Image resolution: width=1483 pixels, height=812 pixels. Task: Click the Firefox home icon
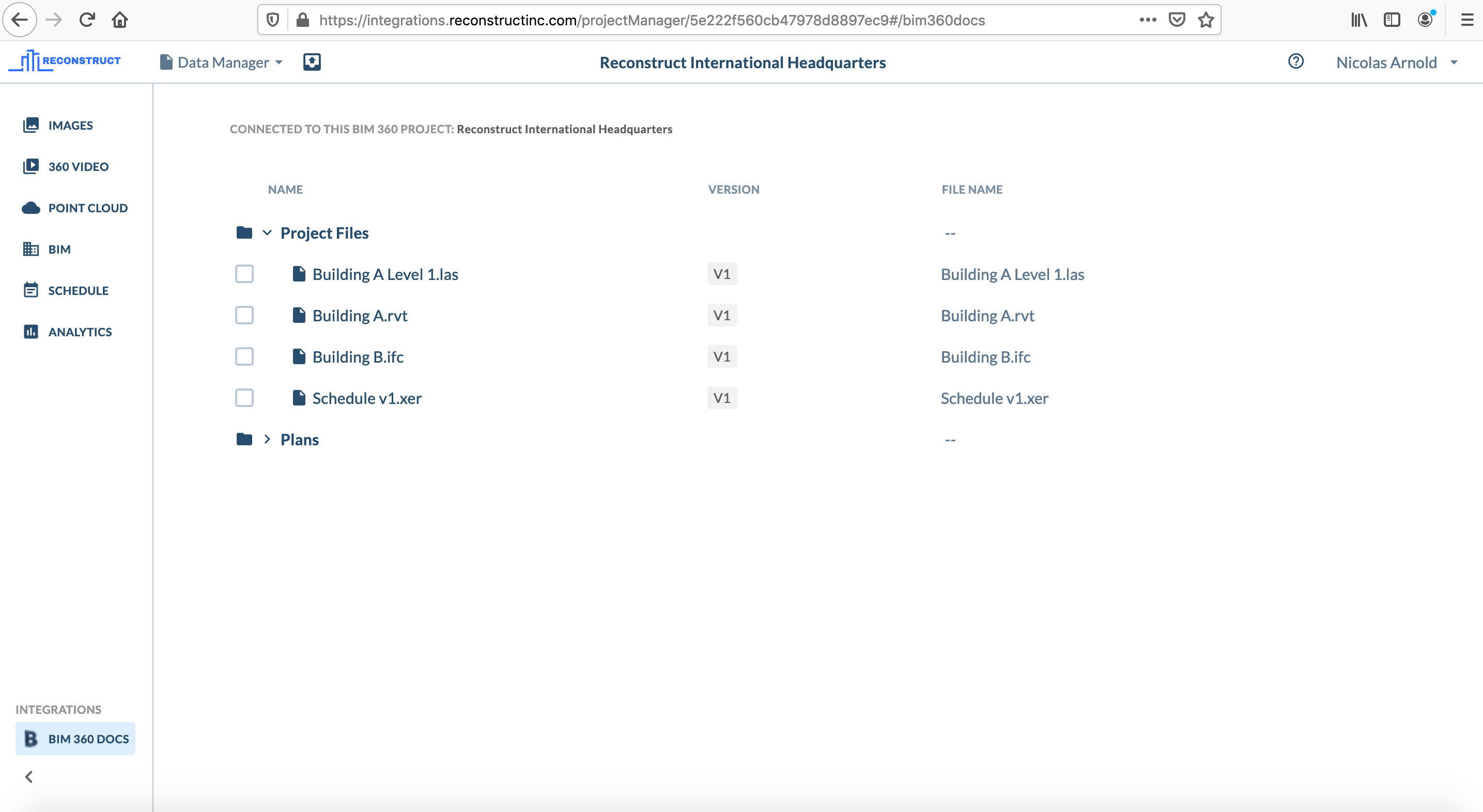[120, 20]
